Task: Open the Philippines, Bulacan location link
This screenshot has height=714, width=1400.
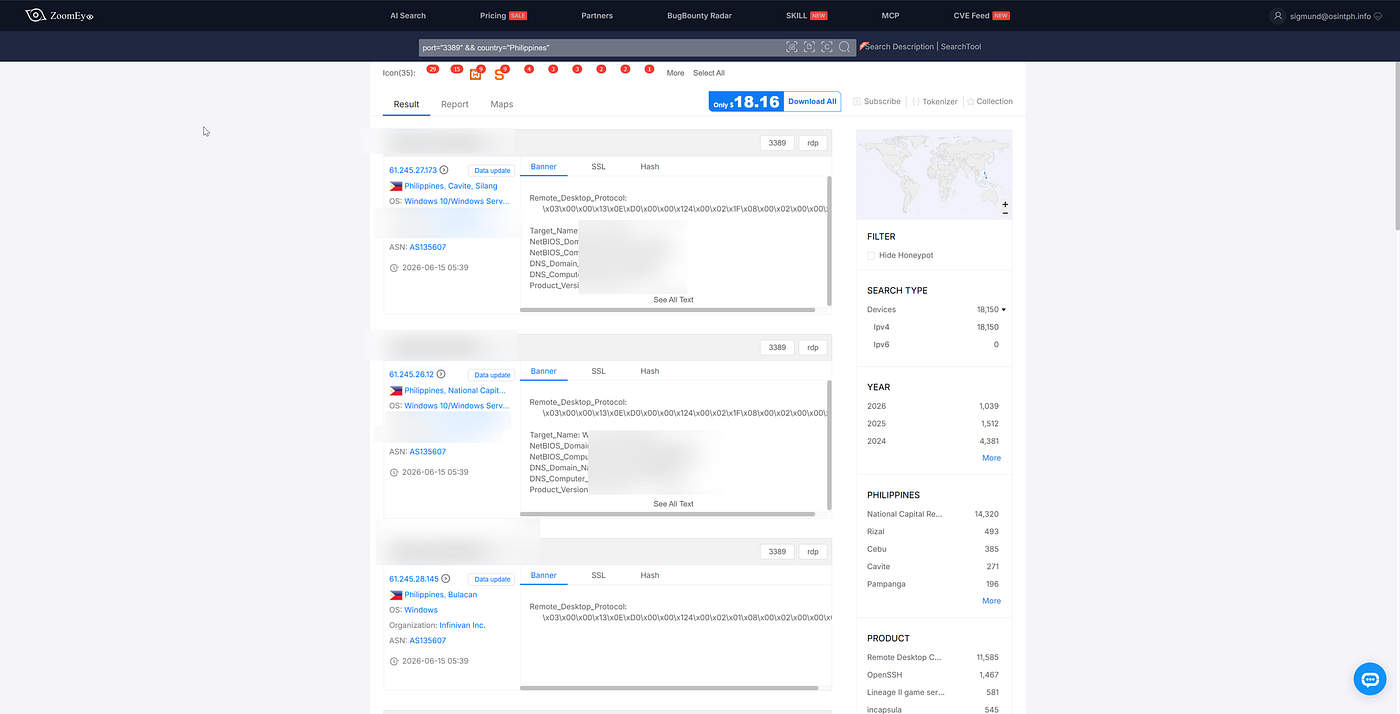Action: (441, 595)
